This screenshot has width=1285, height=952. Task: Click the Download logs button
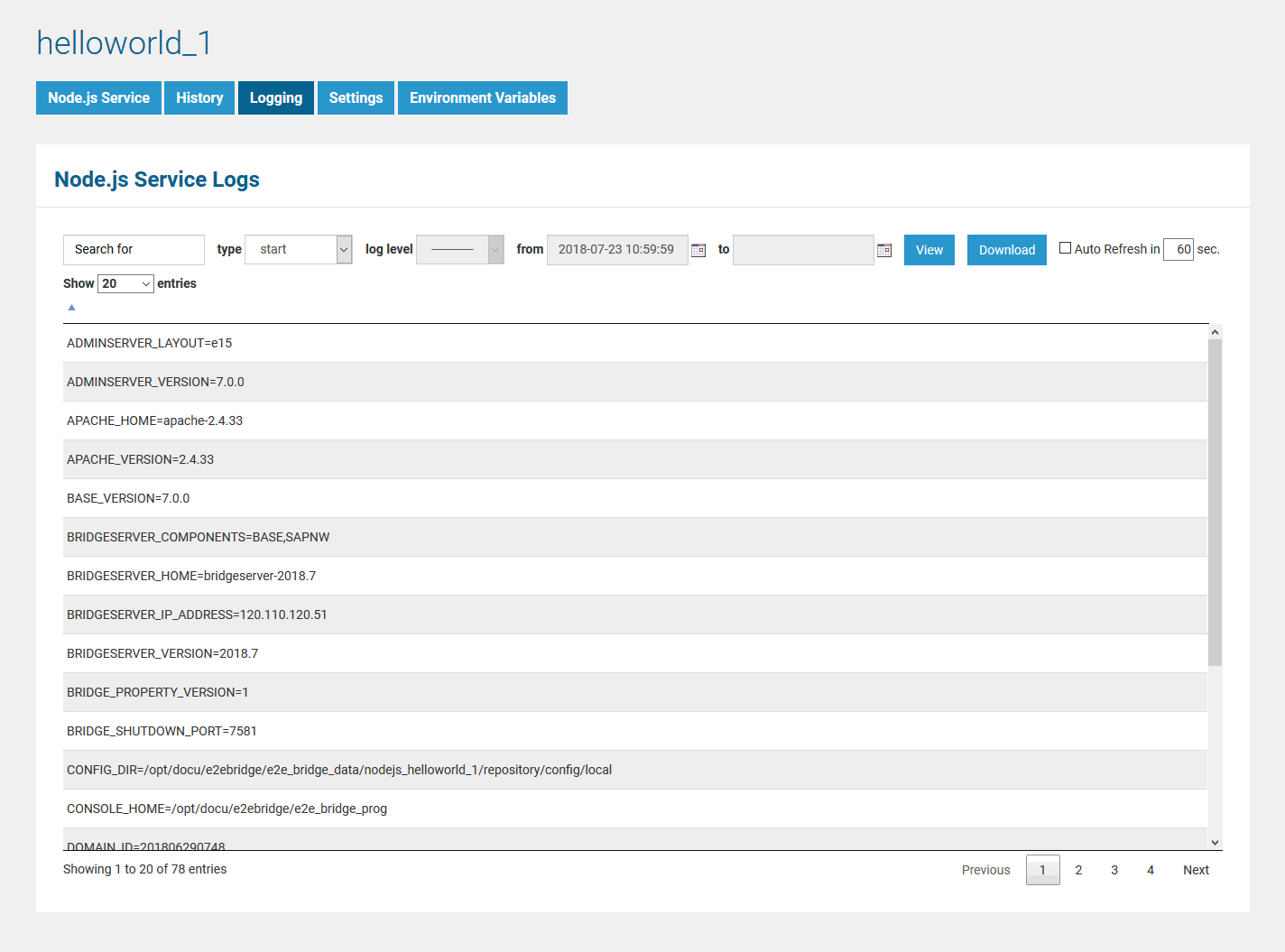pos(1006,250)
